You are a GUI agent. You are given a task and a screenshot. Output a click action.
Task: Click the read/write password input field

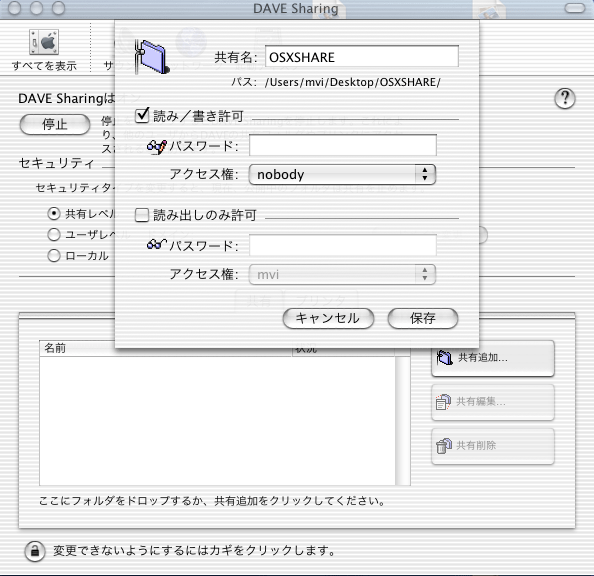click(343, 145)
